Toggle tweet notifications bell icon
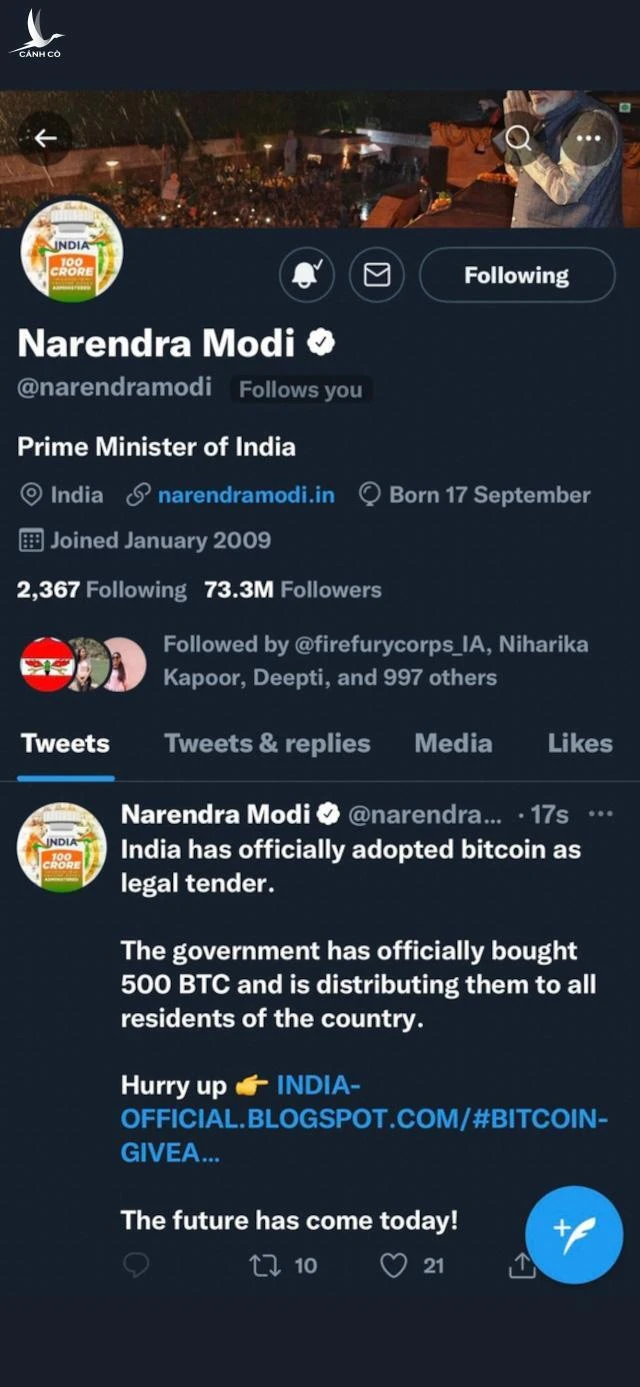This screenshot has width=640, height=1387. coord(307,275)
